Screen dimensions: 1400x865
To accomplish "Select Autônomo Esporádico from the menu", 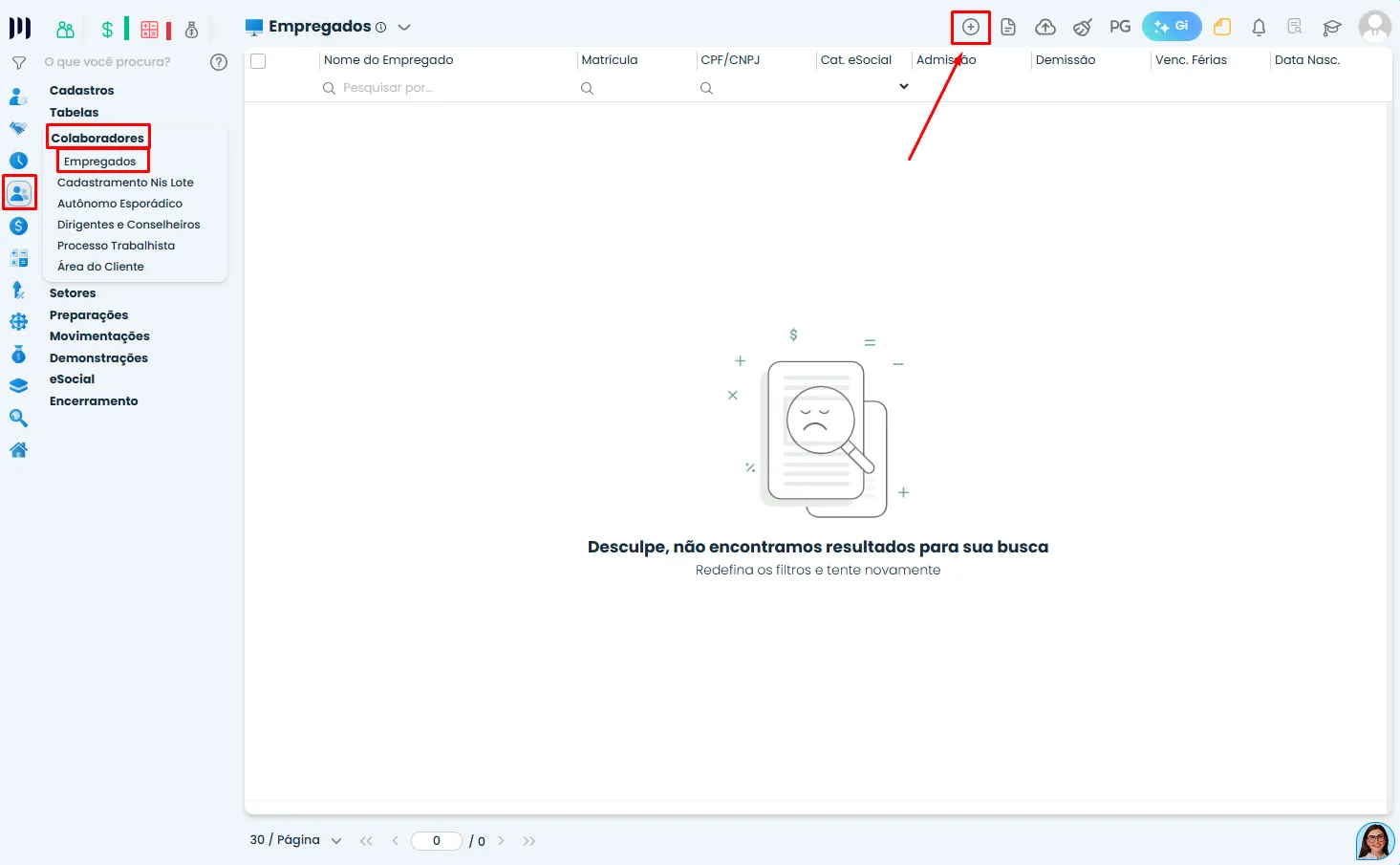I will pyautogui.click(x=119, y=203).
